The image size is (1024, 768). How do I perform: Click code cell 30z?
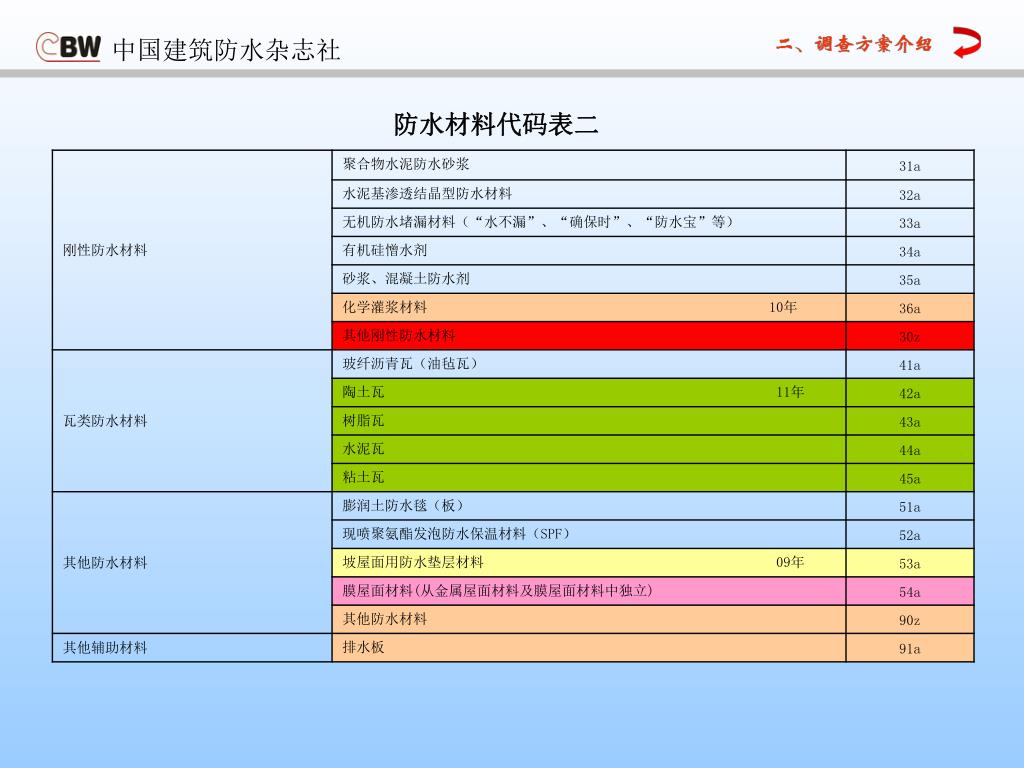coord(910,336)
